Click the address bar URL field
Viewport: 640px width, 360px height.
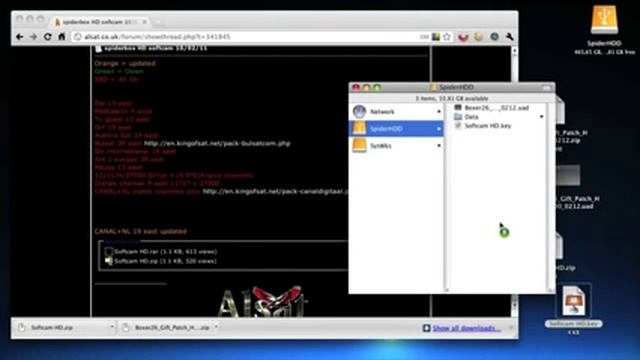click(245, 37)
